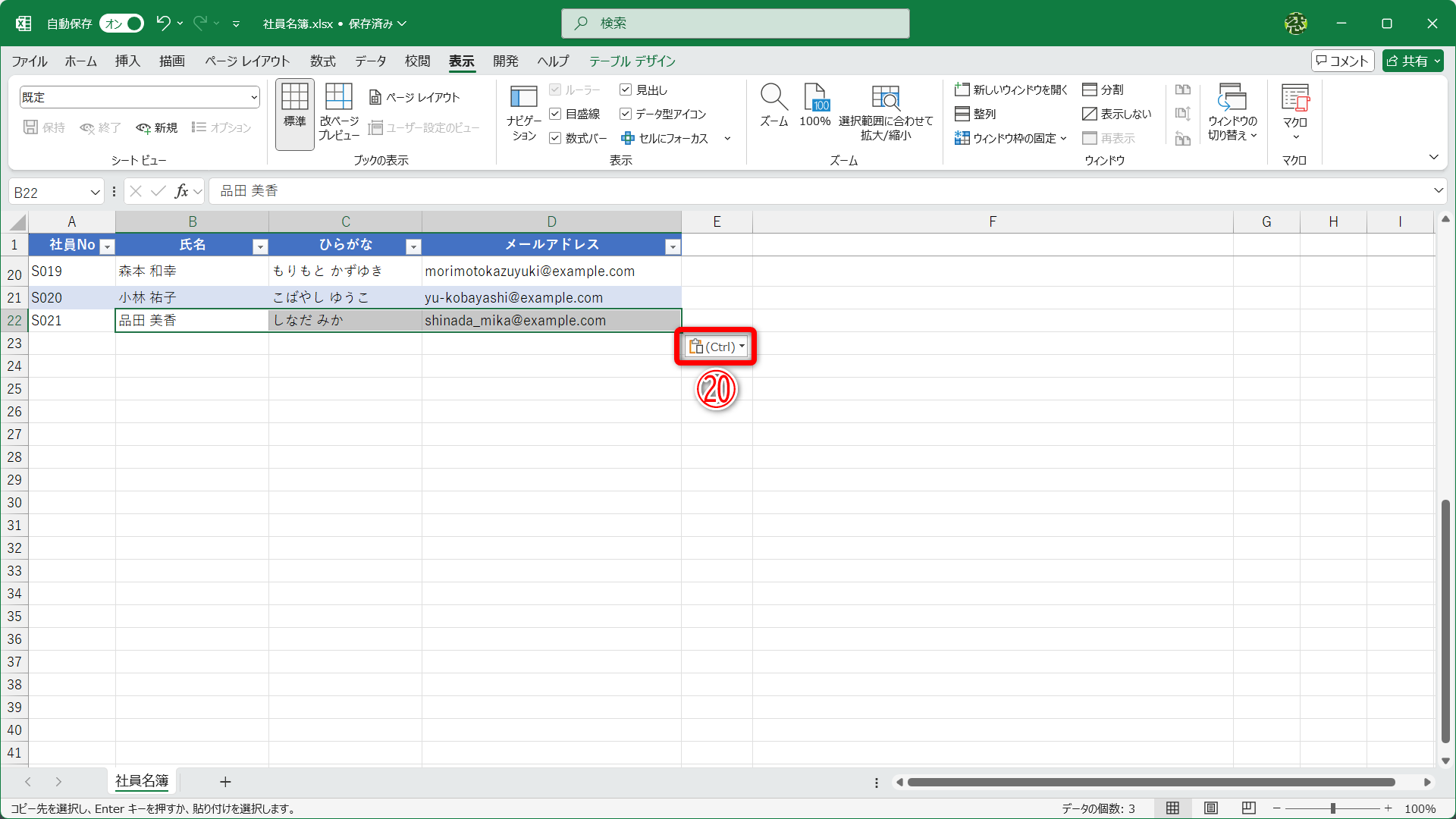Image resolution: width=1456 pixels, height=819 pixels.
Task: Disable the 見出し checkbox
Action: pos(626,89)
